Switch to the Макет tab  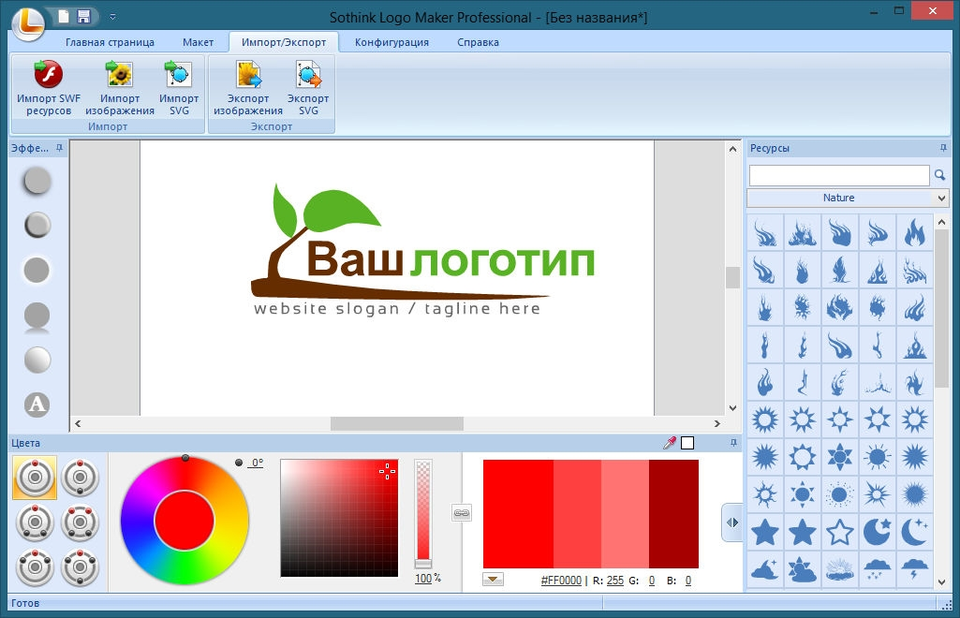point(198,42)
